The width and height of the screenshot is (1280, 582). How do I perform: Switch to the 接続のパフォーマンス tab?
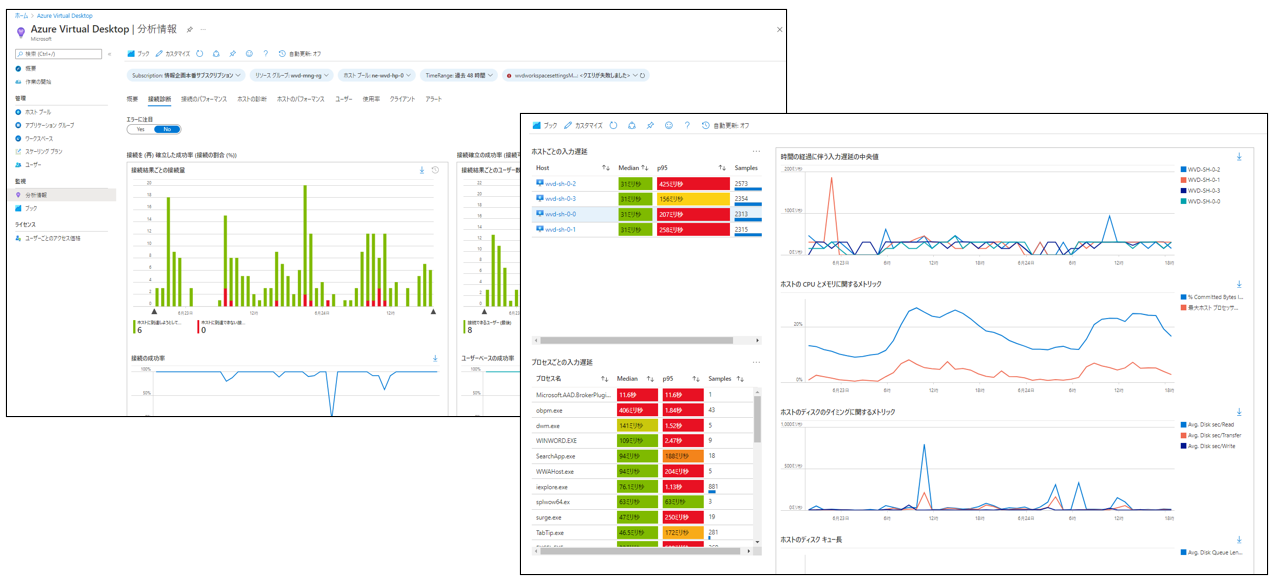point(204,99)
